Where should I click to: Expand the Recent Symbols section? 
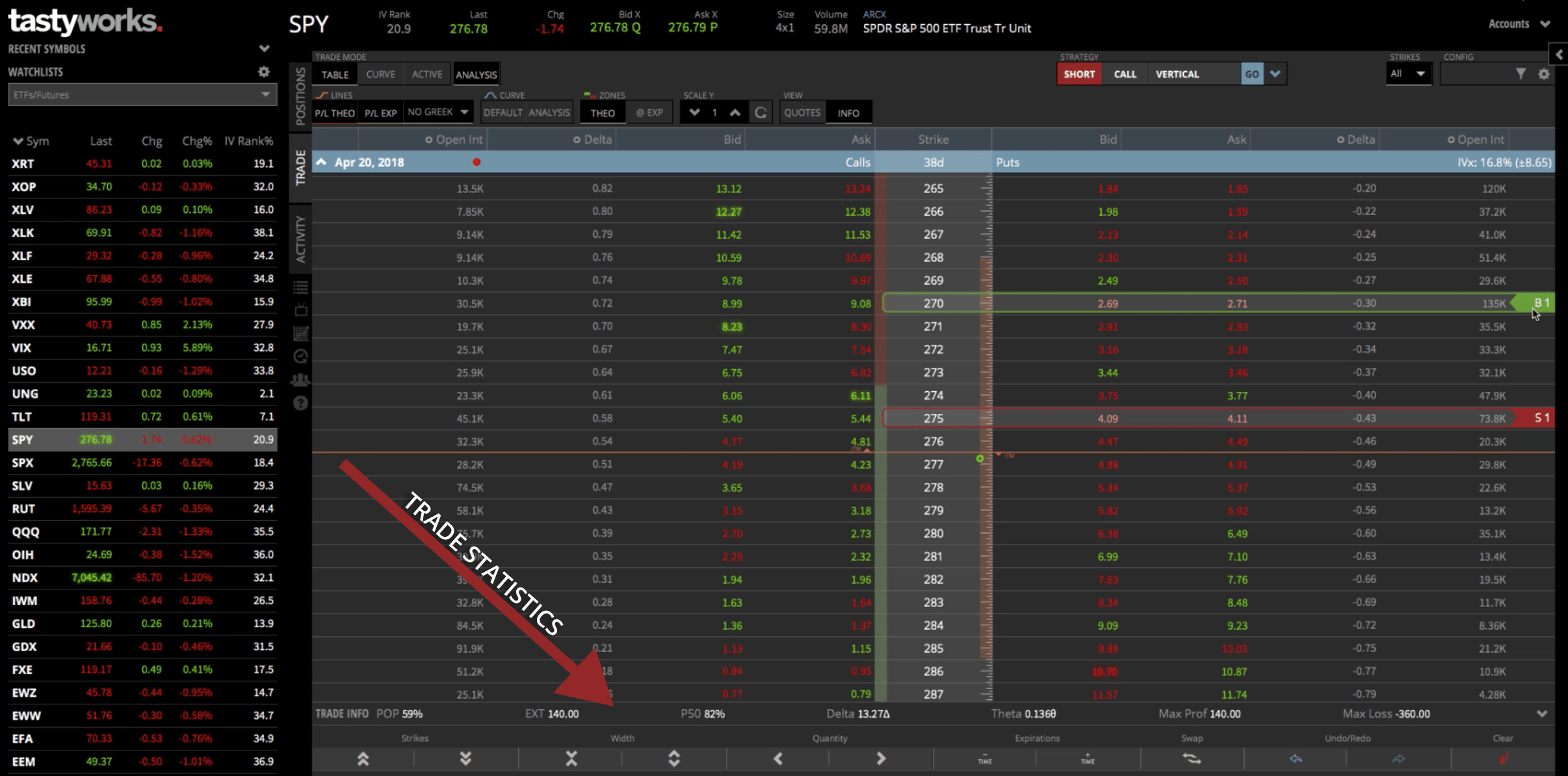pyautogui.click(x=264, y=49)
